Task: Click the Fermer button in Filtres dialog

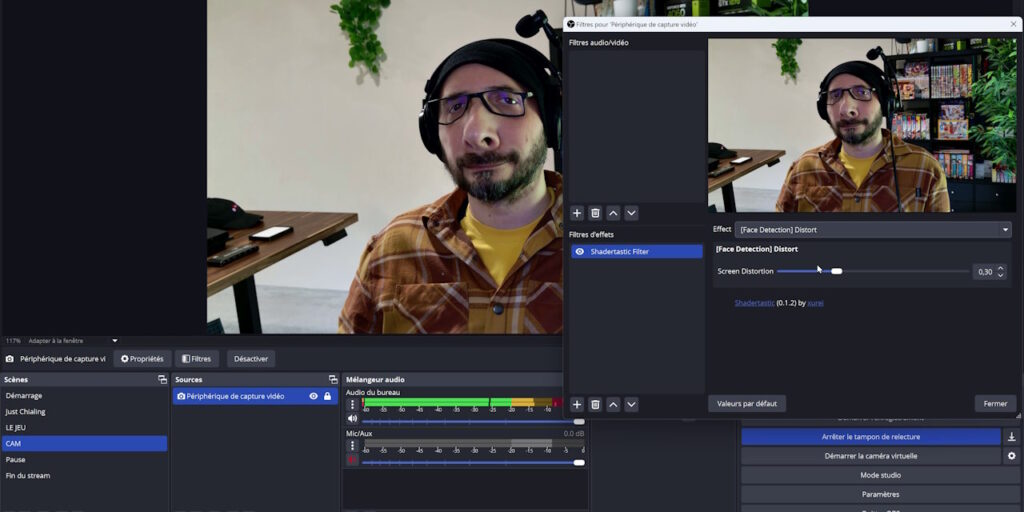Action: 995,404
